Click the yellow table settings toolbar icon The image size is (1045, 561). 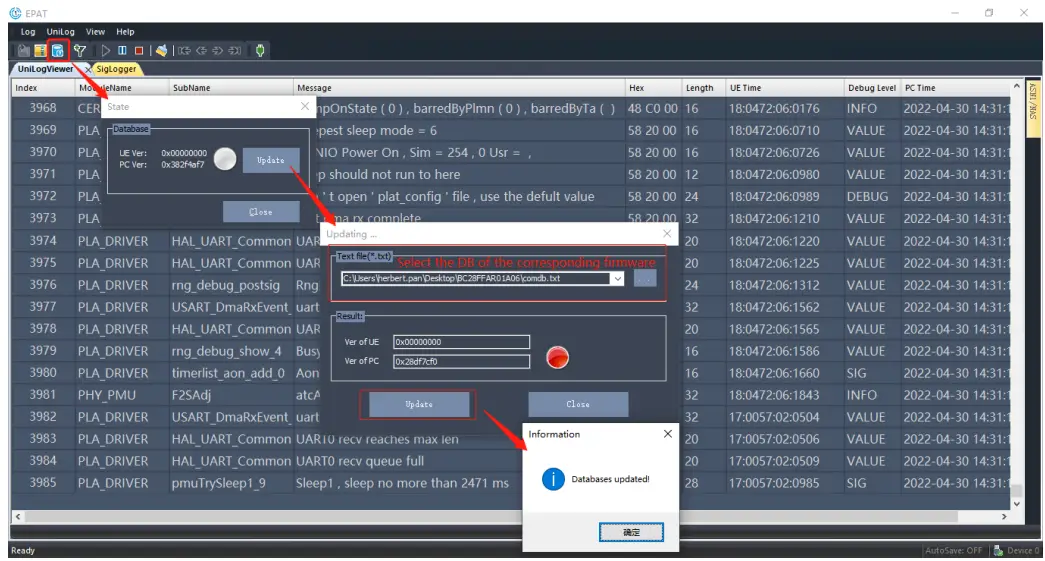click(40, 51)
